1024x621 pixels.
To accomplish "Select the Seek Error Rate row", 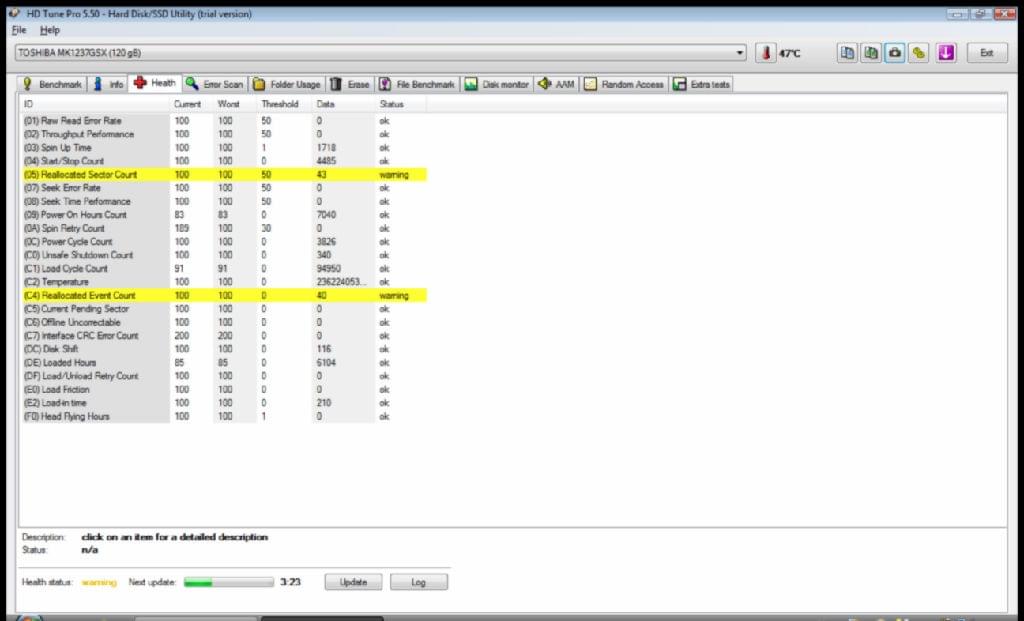I will pyautogui.click(x=224, y=188).
